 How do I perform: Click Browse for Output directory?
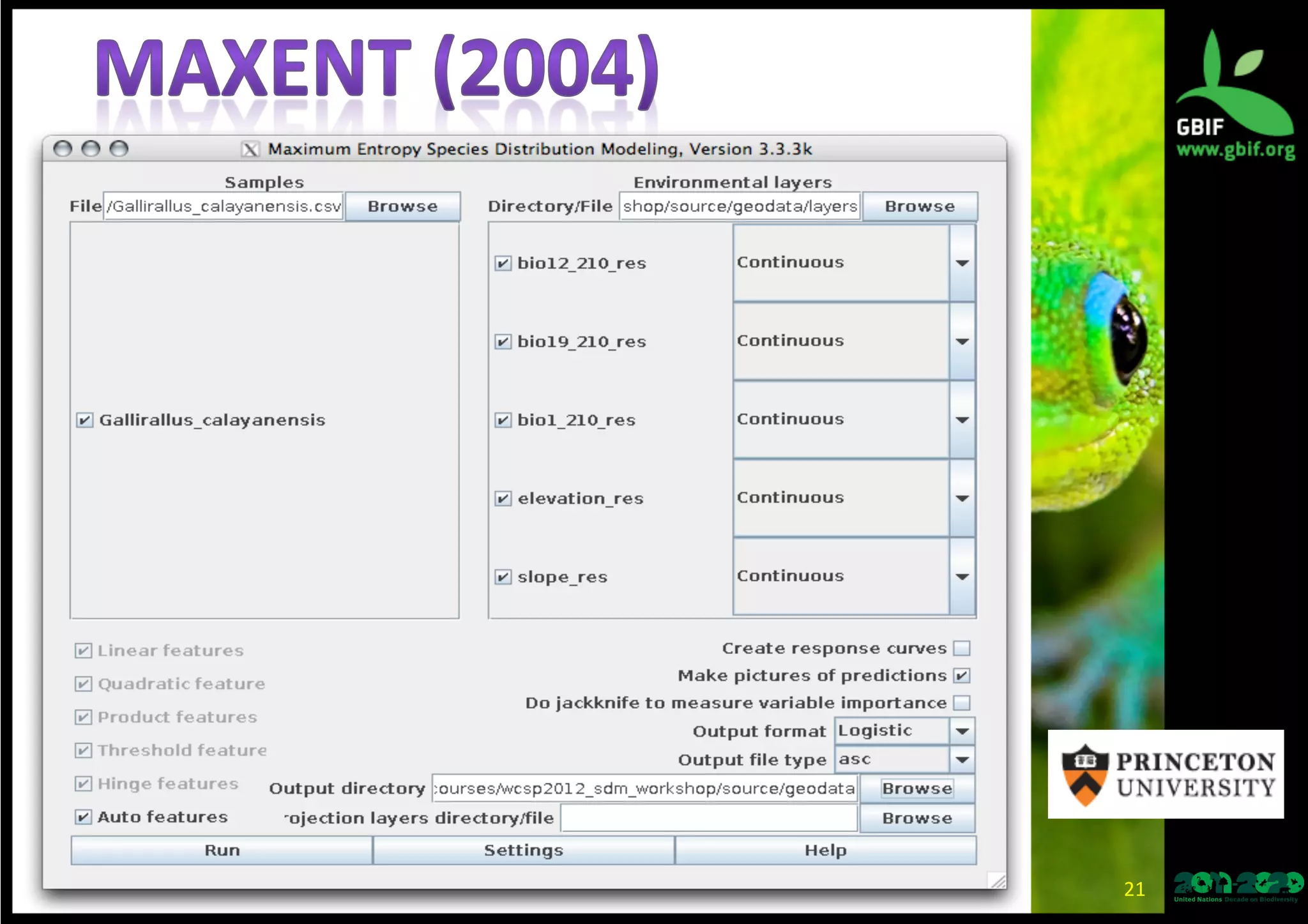point(917,789)
